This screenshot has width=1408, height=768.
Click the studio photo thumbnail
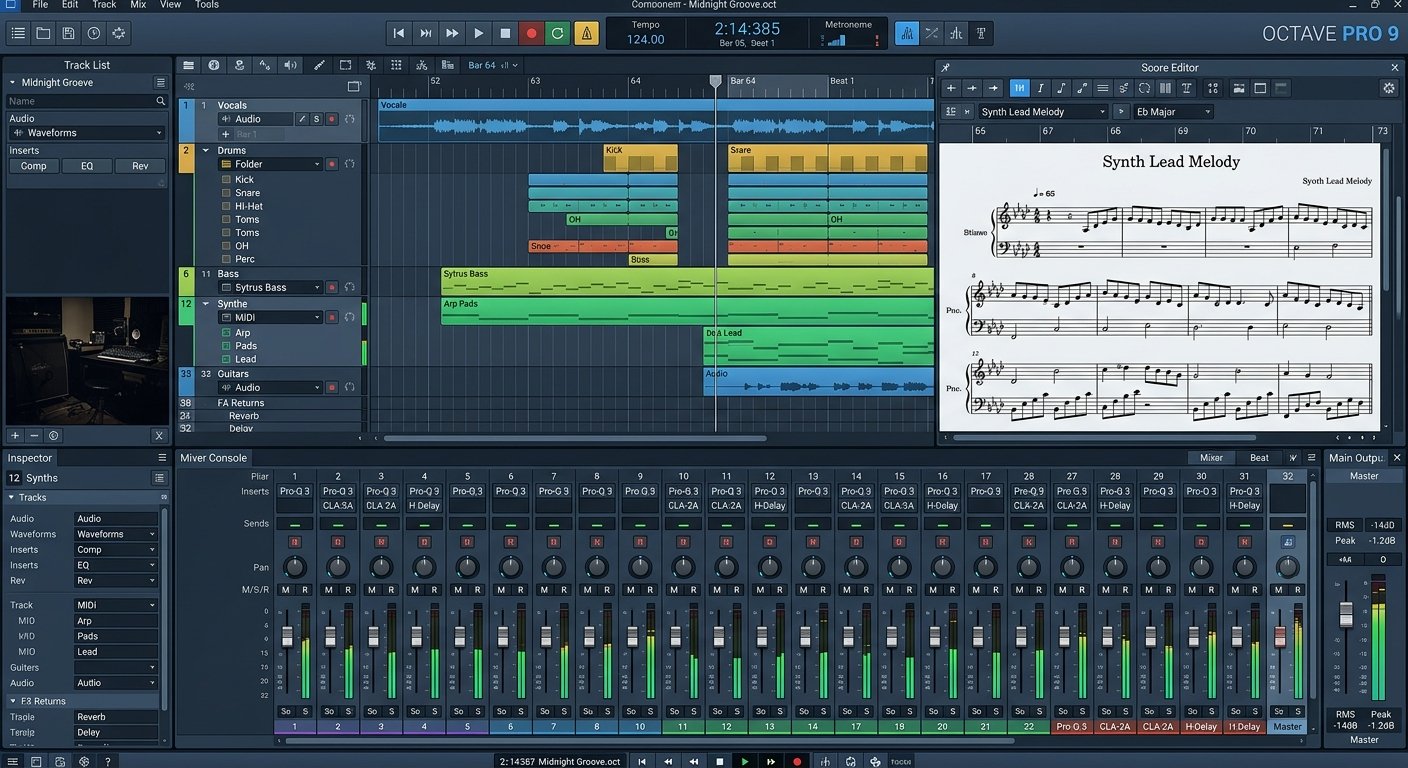click(87, 360)
